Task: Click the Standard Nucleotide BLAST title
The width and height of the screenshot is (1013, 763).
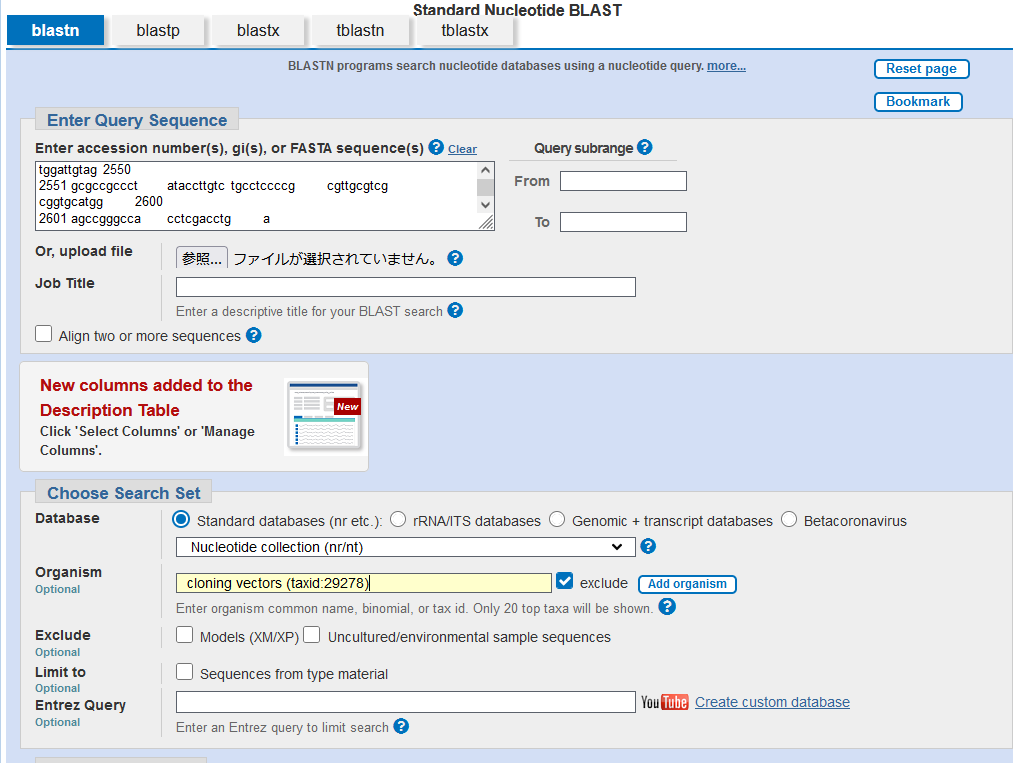Action: coord(517,10)
